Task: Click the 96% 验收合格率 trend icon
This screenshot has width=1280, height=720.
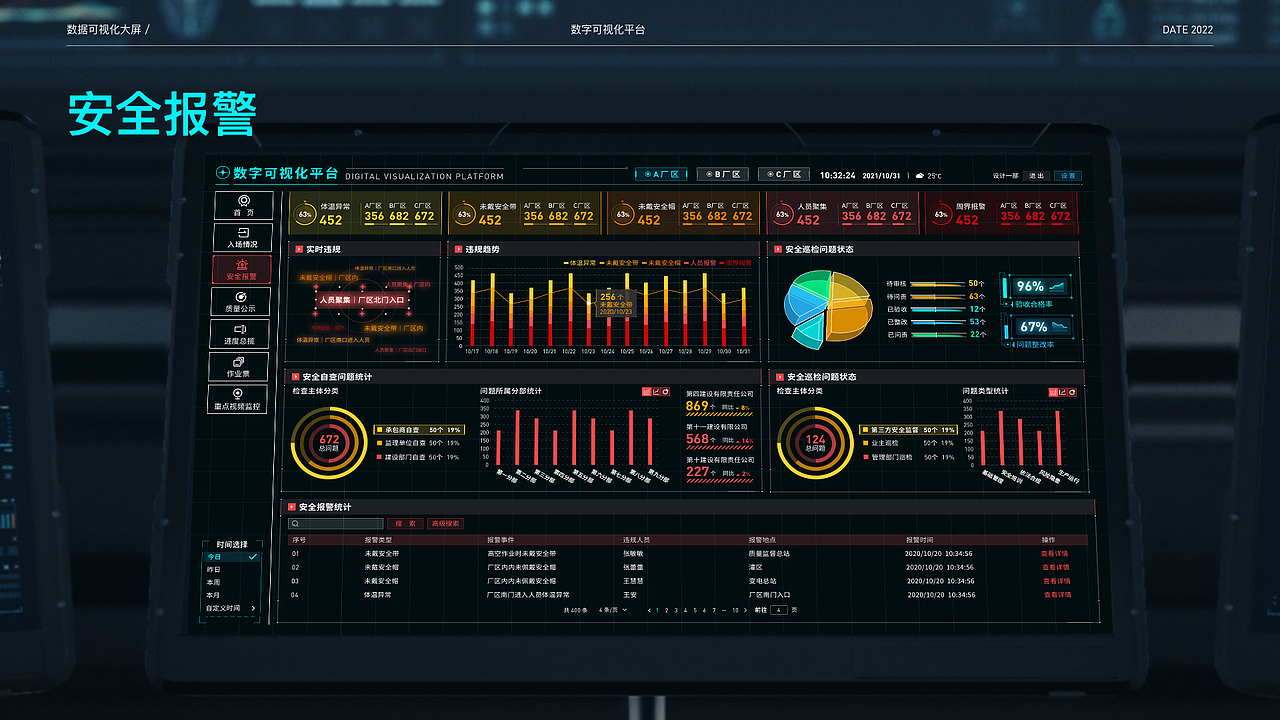Action: point(1057,286)
